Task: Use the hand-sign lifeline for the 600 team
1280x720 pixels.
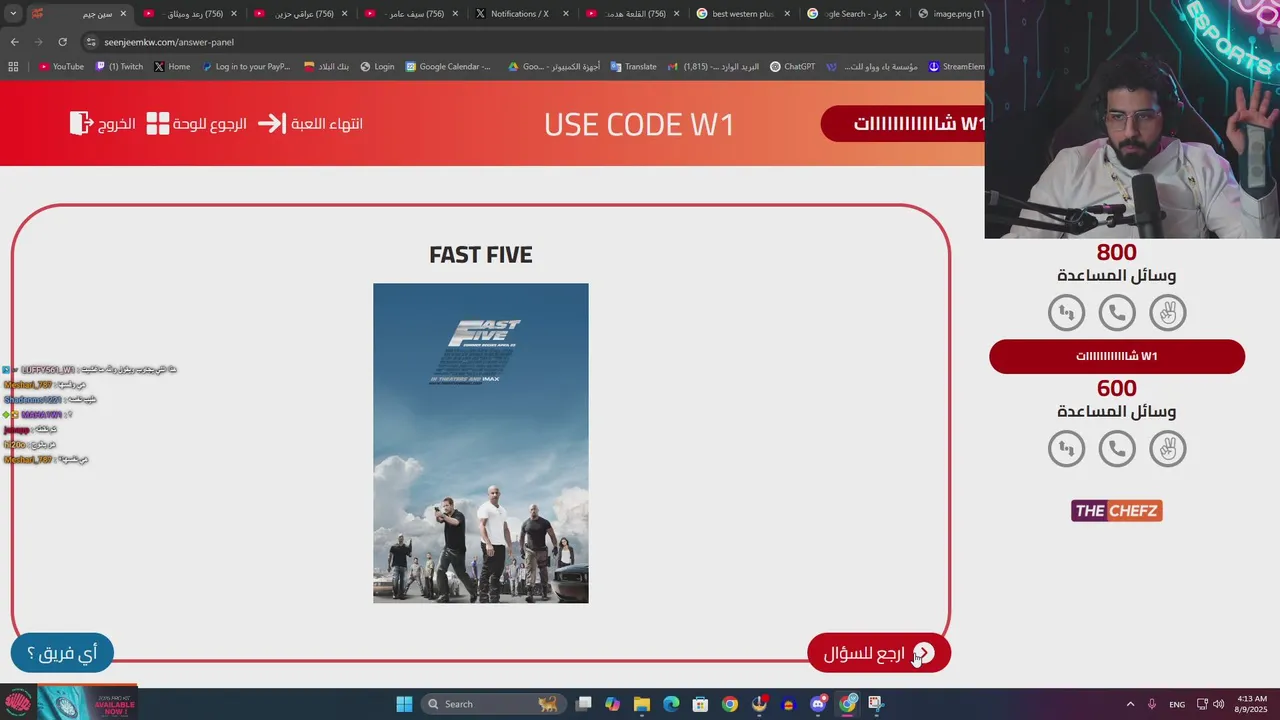Action: point(1167,449)
